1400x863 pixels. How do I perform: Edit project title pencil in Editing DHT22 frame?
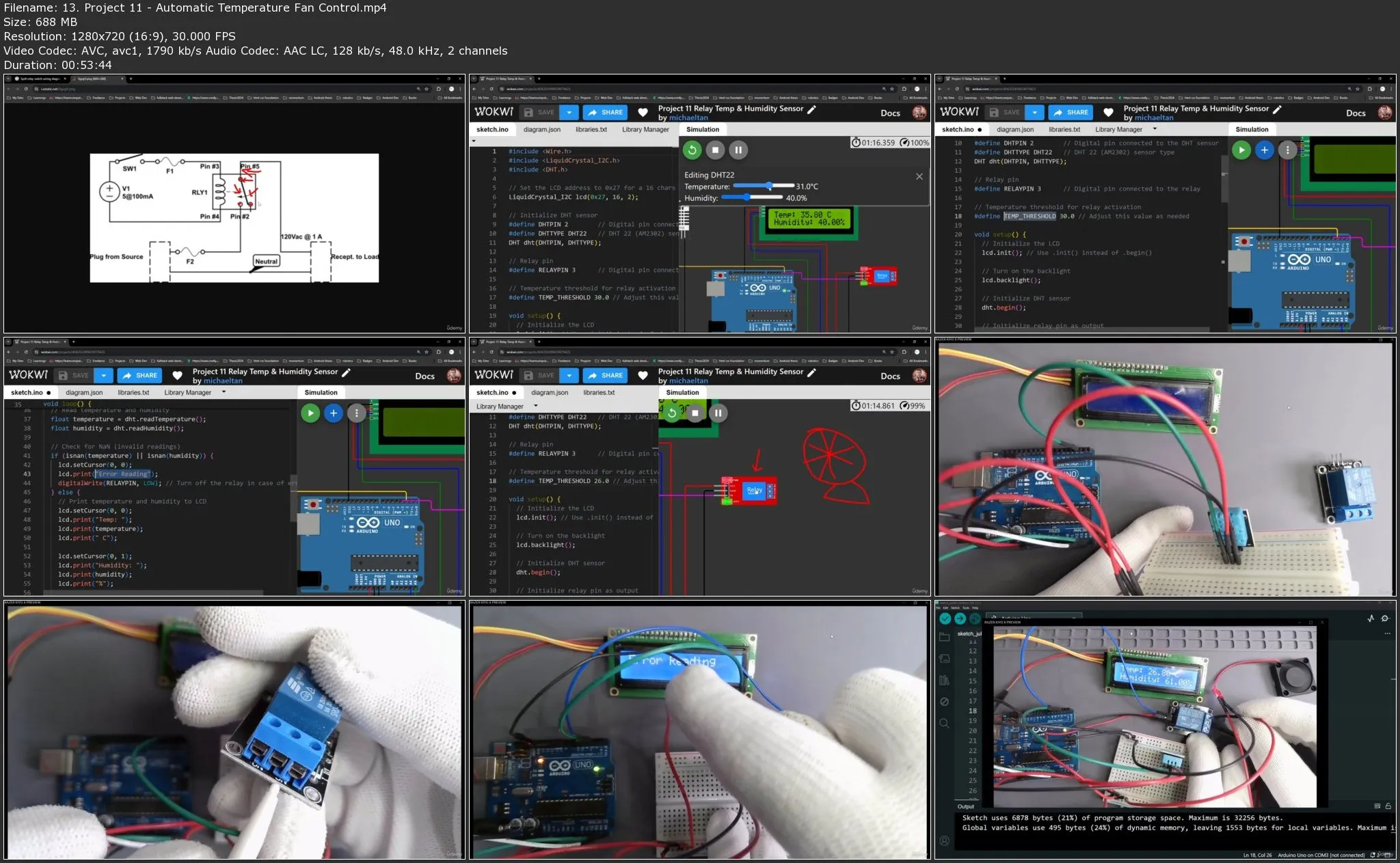tap(811, 109)
